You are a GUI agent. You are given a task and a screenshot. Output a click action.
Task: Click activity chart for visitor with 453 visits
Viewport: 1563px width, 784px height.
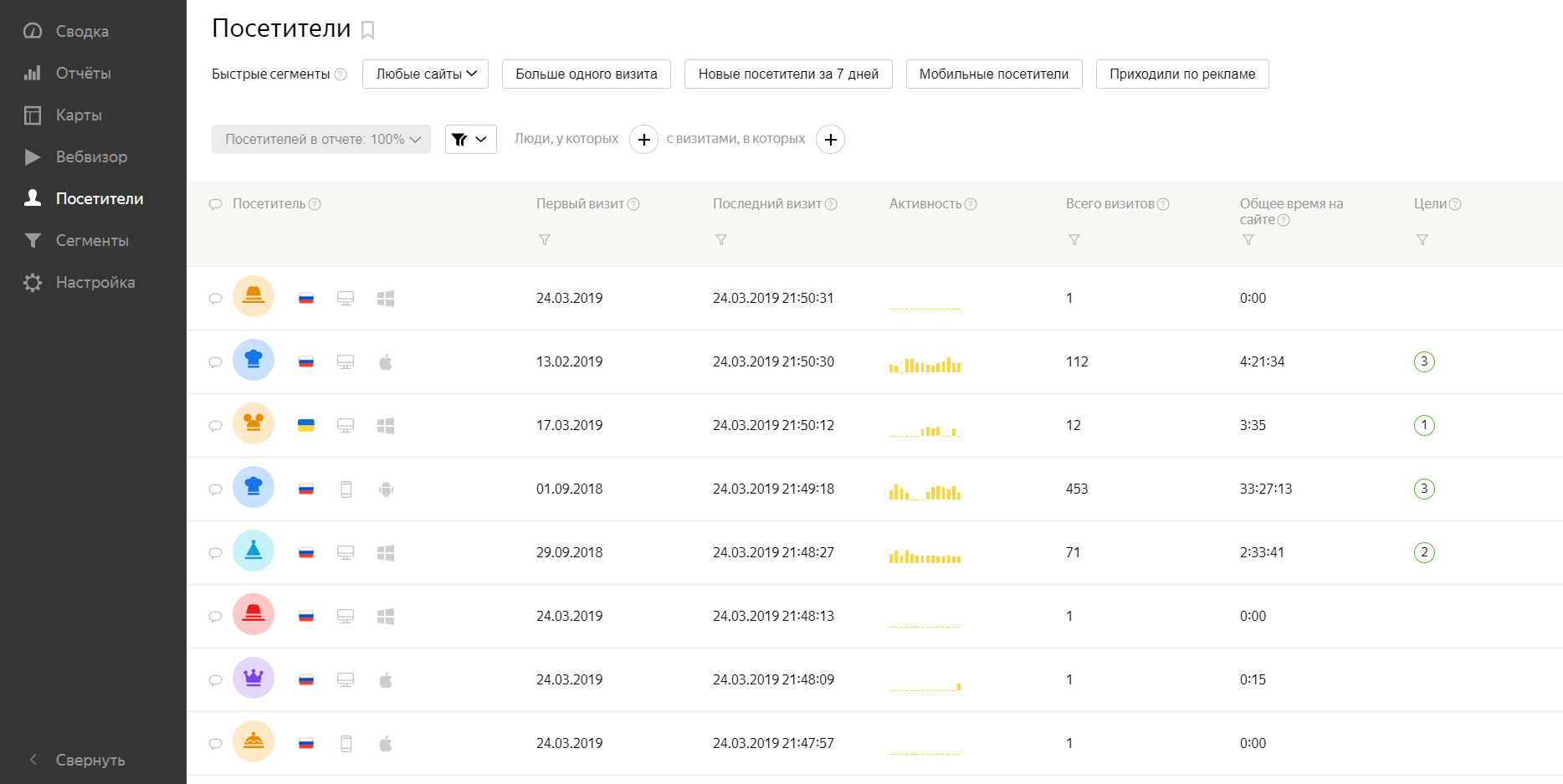tap(925, 491)
